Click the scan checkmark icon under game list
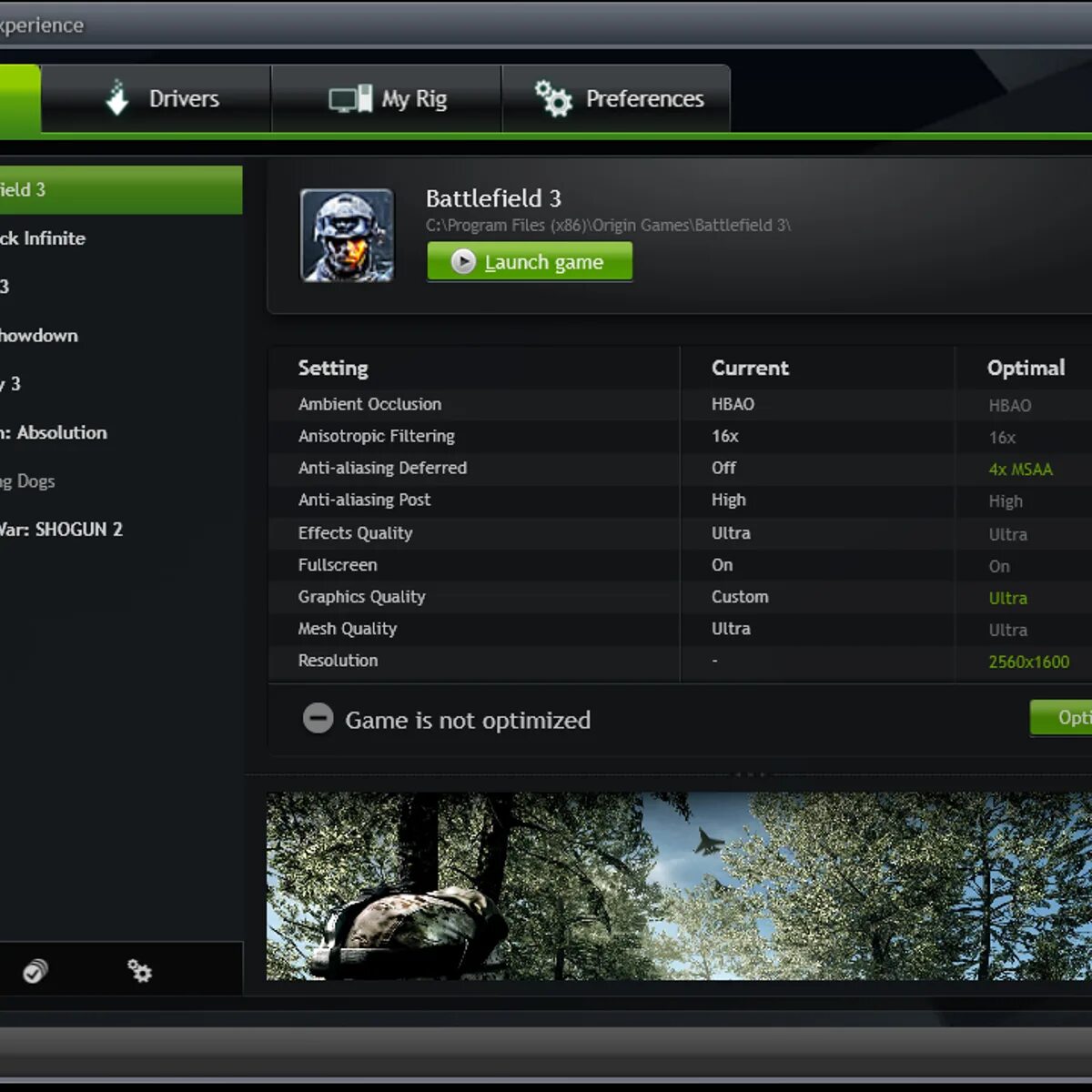This screenshot has width=1092, height=1092. point(35,971)
